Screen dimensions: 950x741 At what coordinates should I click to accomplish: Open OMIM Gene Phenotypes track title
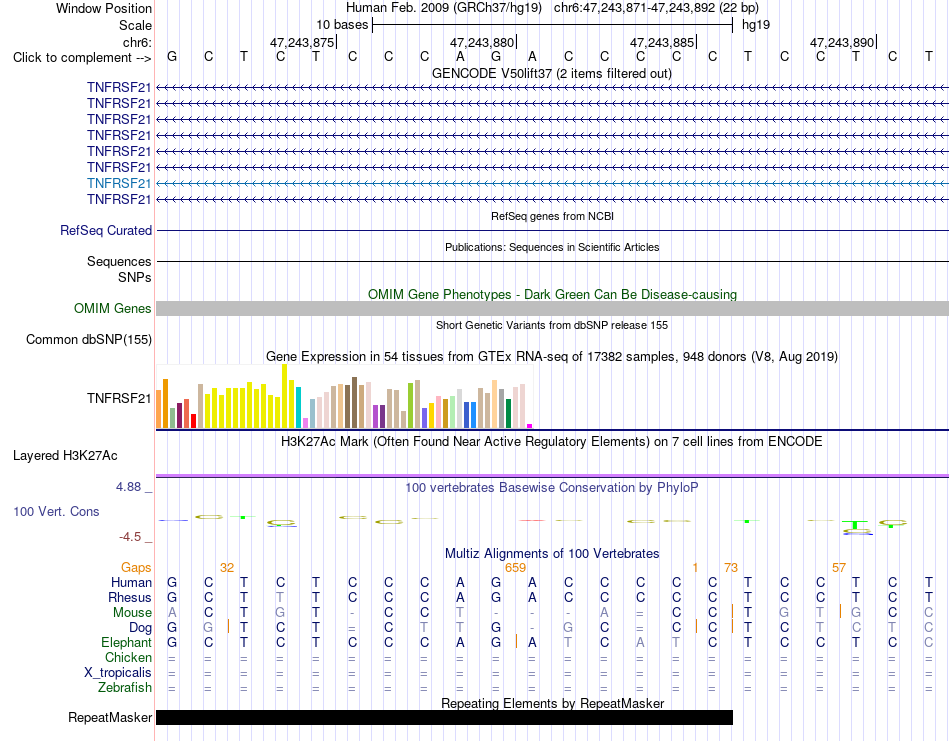tap(552, 294)
